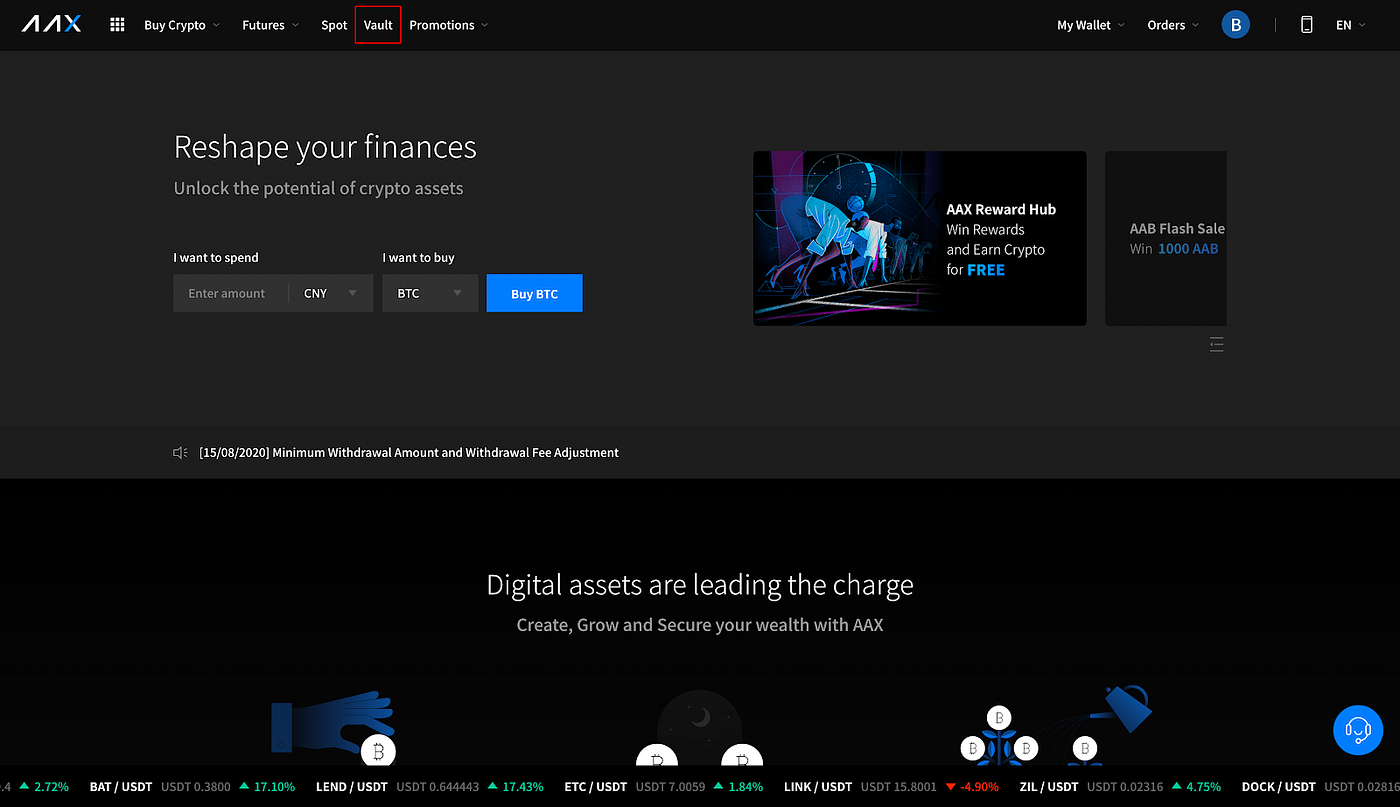The image size is (1400, 807).
Task: Open the blue profile avatar with letter B
Action: coord(1235,24)
